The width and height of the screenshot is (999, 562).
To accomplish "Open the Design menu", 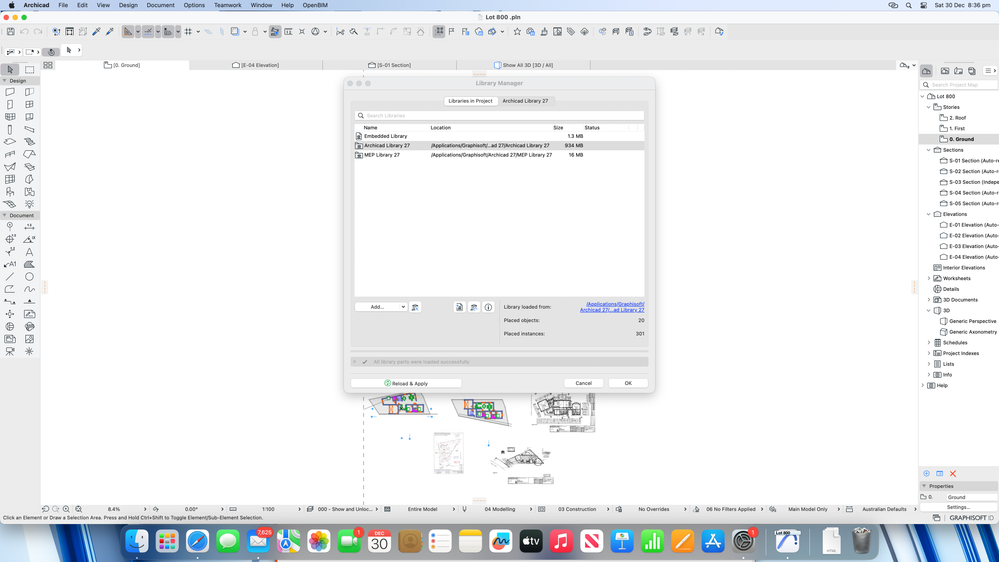I will click(x=128, y=5).
